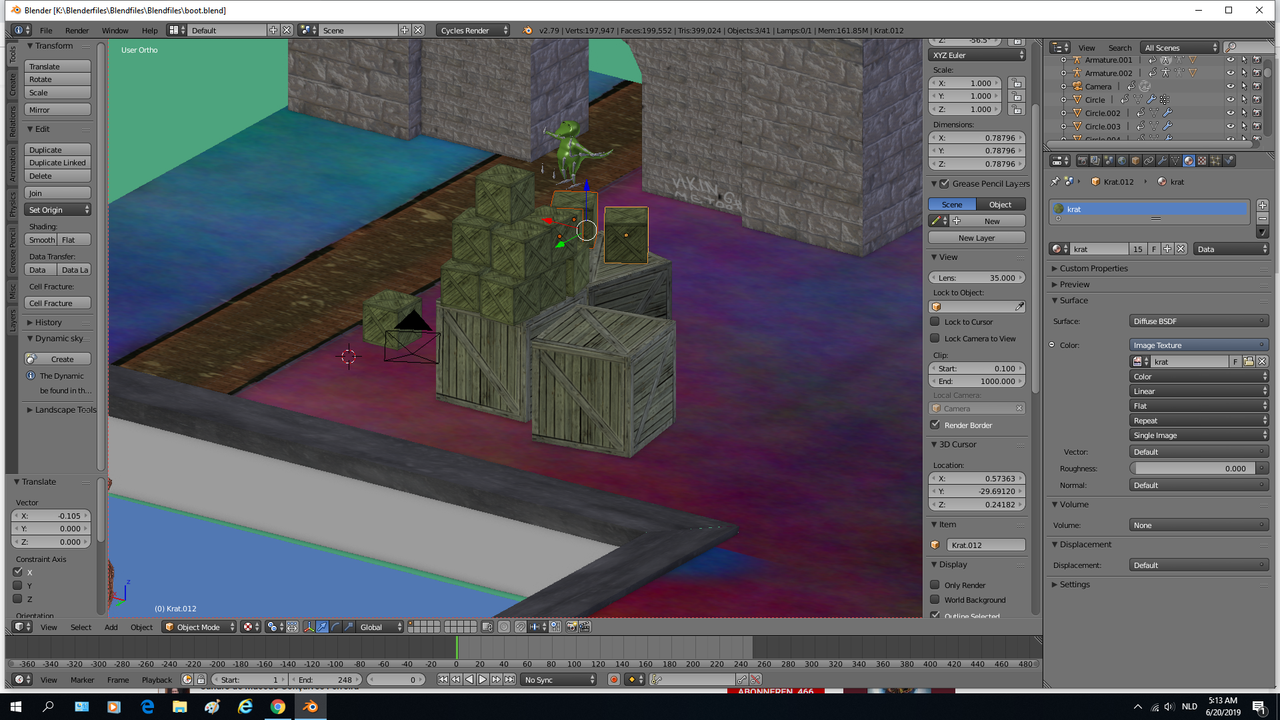
Task: Open the Help menu
Action: click(x=149, y=30)
